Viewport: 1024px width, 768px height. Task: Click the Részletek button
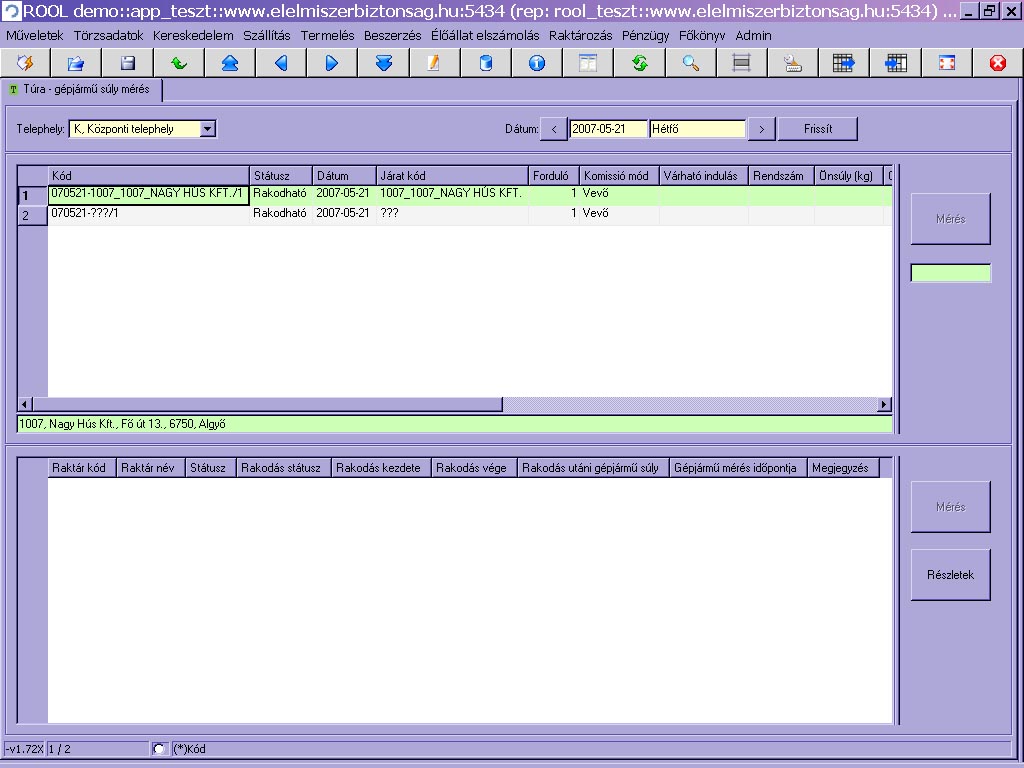(950, 575)
